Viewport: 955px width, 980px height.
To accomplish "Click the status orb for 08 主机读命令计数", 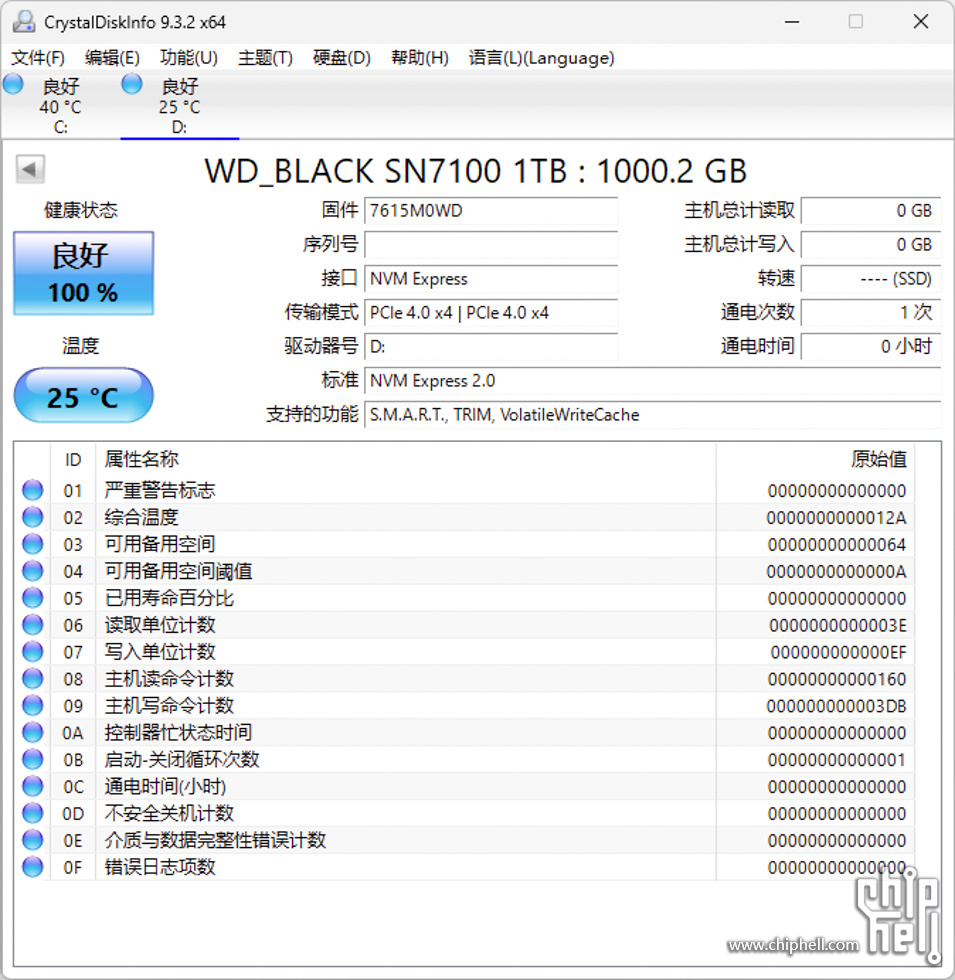I will [32, 678].
